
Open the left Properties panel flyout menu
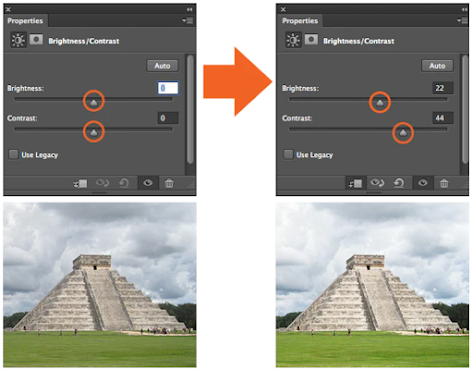188,21
